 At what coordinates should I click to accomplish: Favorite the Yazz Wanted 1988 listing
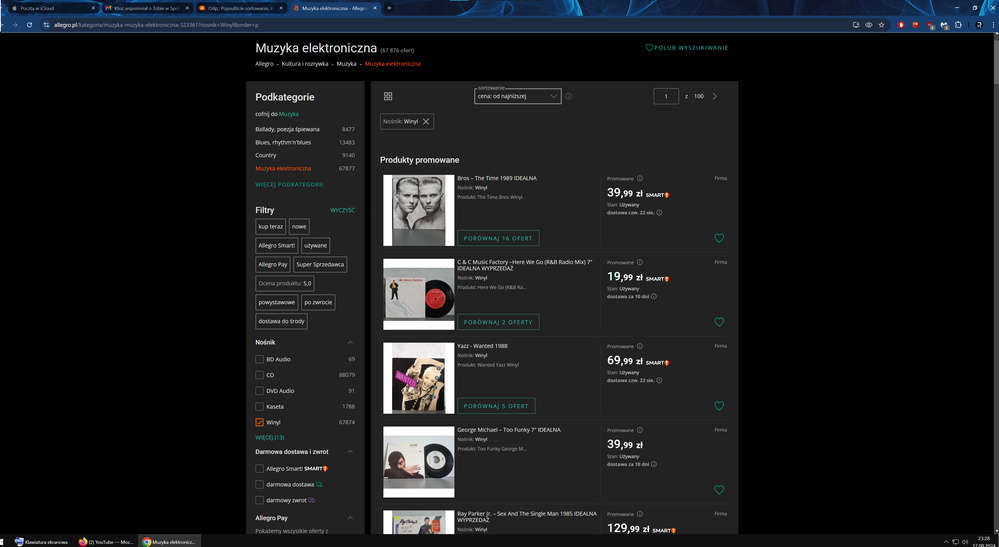[x=718, y=406]
